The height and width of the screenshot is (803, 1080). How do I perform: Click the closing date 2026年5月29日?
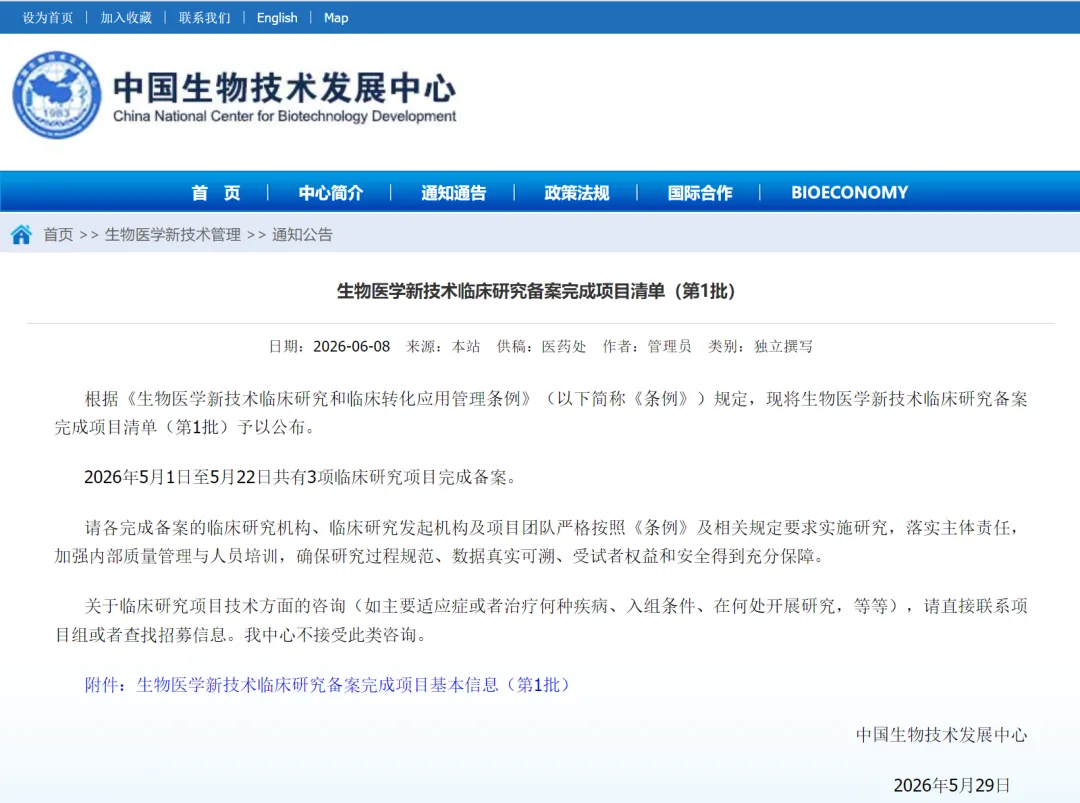tap(952, 785)
